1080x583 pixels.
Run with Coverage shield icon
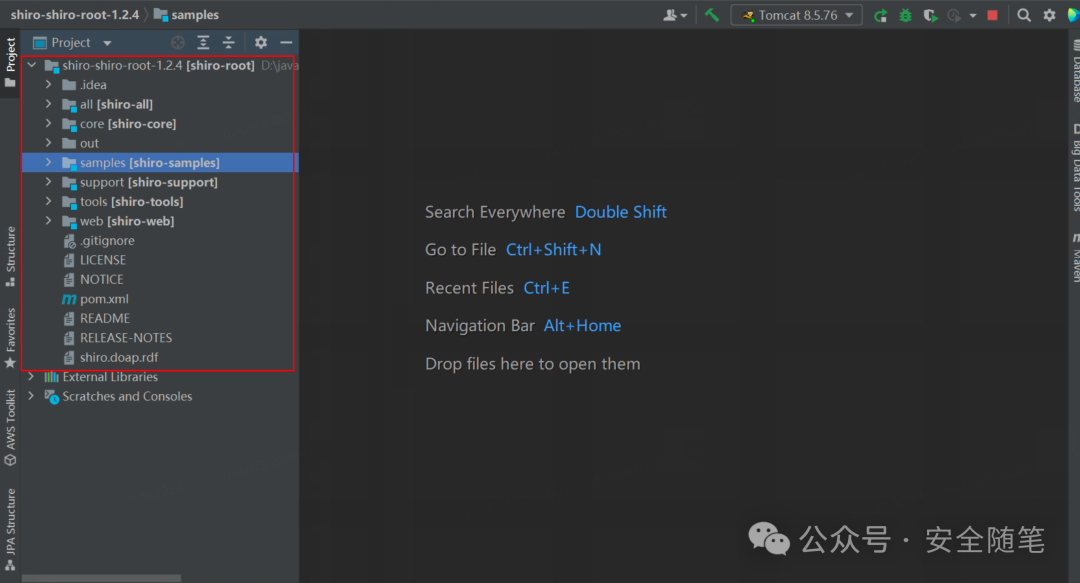(x=930, y=15)
